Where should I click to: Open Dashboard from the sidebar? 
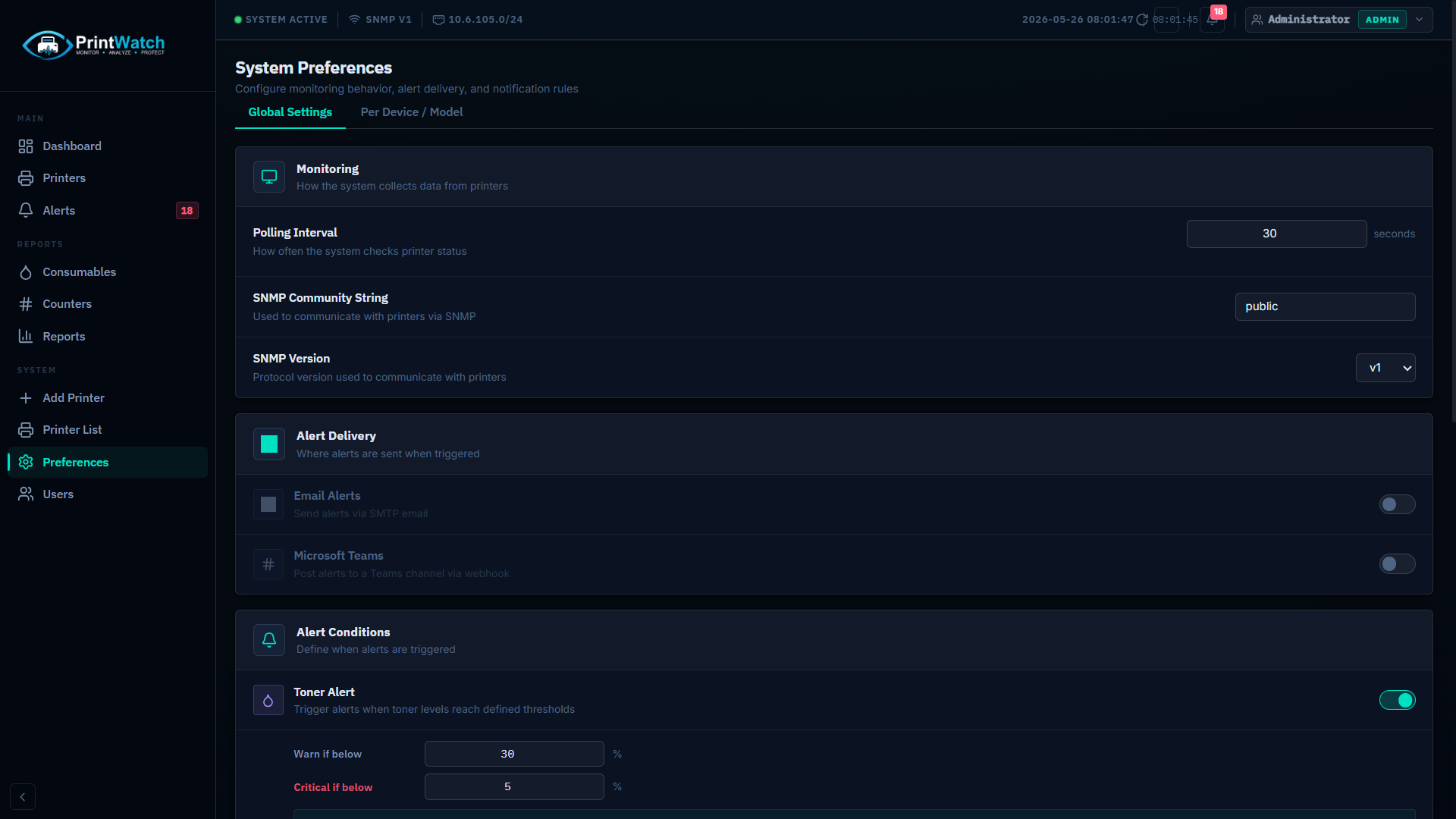pos(108,146)
